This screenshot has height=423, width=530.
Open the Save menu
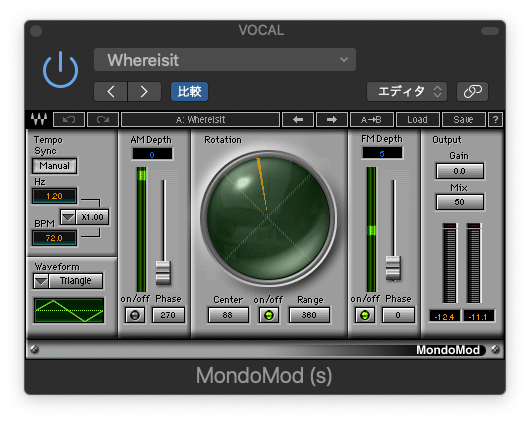pyautogui.click(x=463, y=119)
